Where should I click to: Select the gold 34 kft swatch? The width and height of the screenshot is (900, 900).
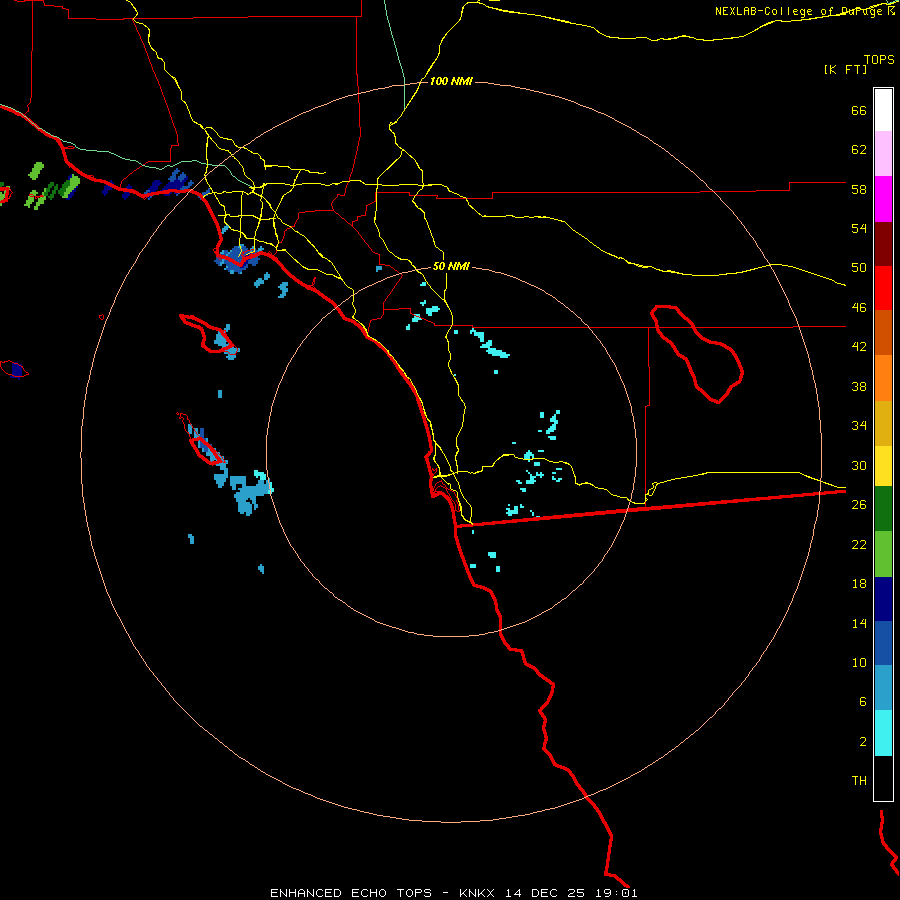[883, 423]
